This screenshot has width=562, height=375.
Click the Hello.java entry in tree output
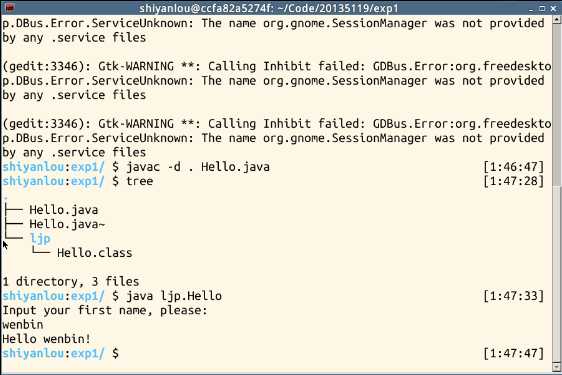64,210
